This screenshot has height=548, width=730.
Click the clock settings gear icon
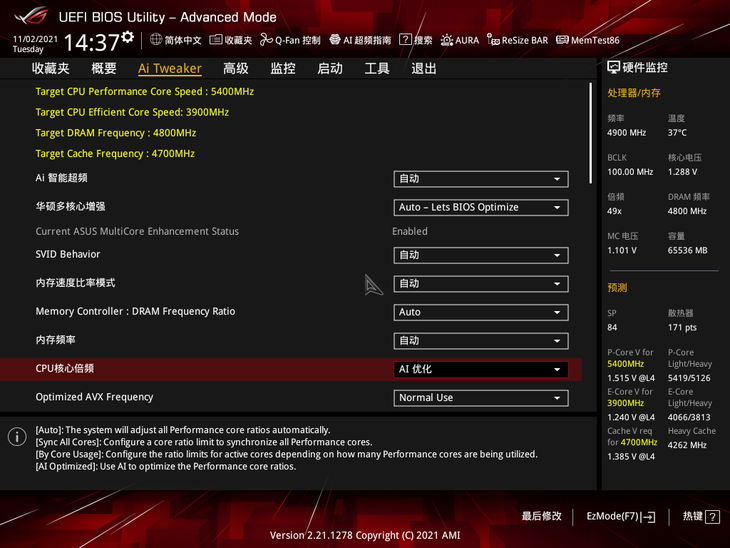(x=128, y=38)
